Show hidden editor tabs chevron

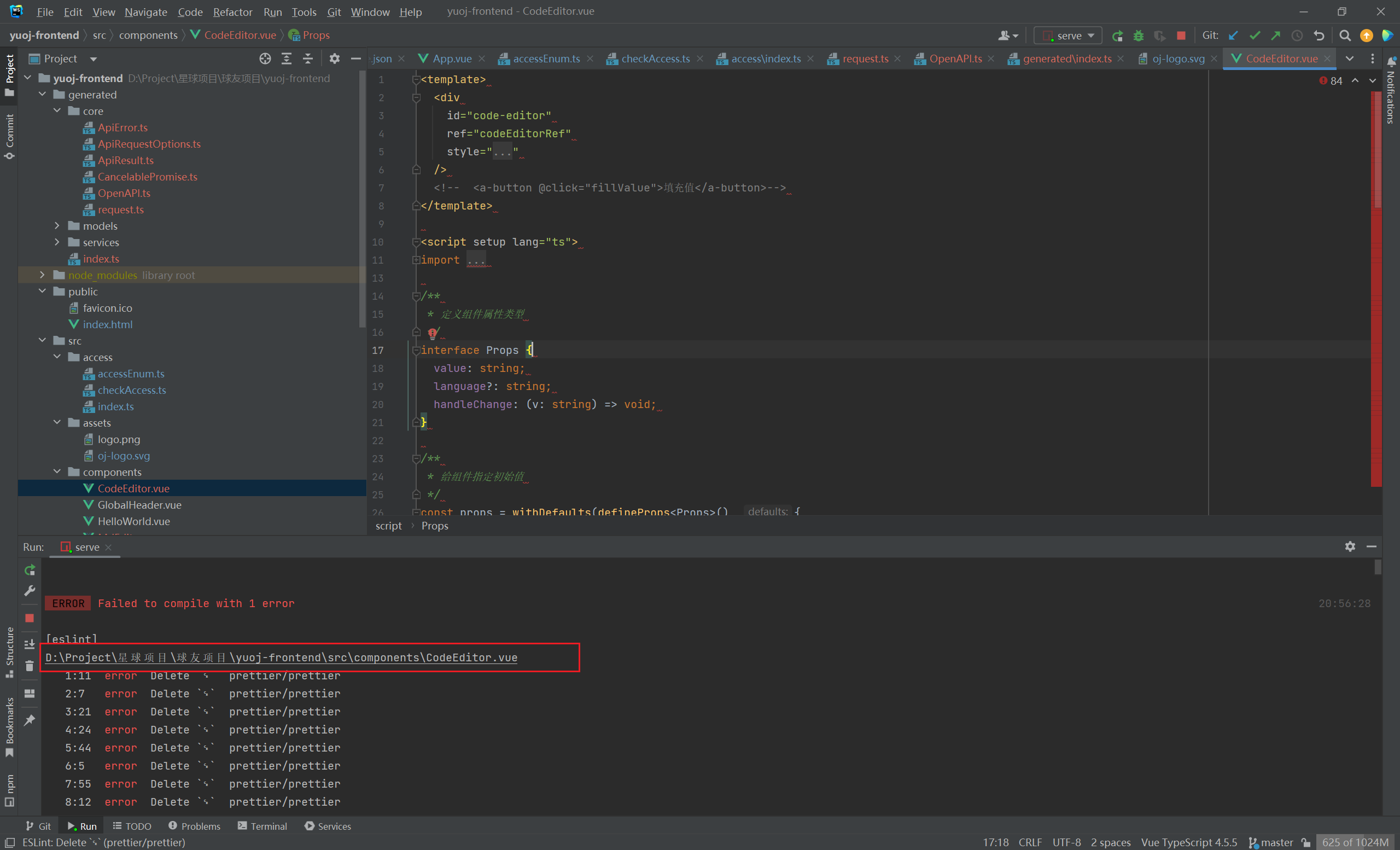pyautogui.click(x=1350, y=59)
